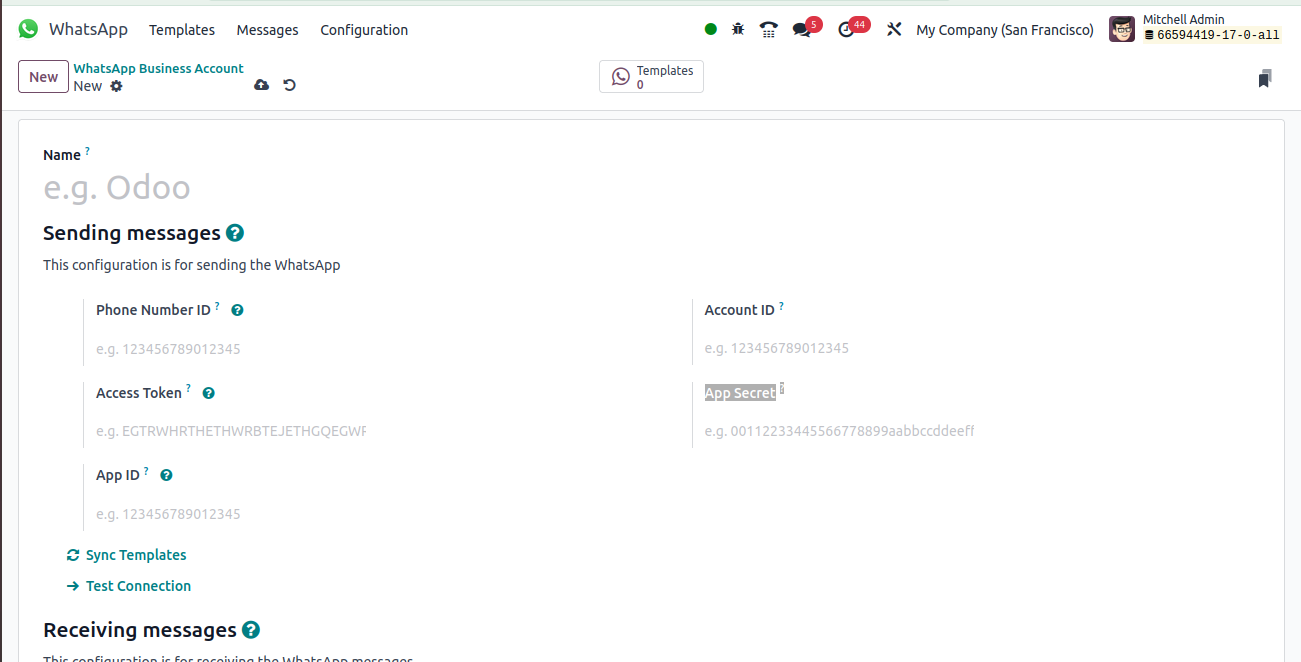This screenshot has height=662, width=1301.
Task: Click help icon beside Receiving messages
Action: (x=251, y=630)
